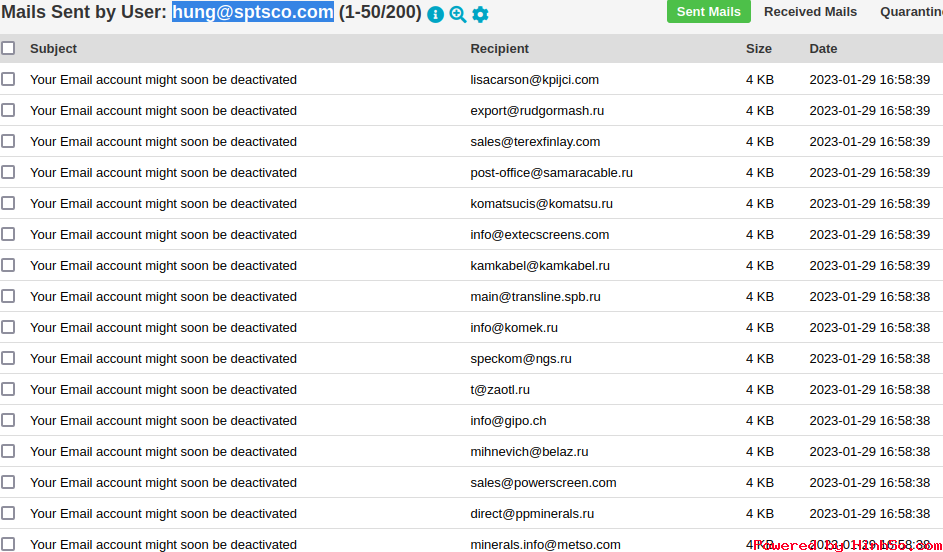Open the Quarantine tab
This screenshot has height=552, width=943.
pos(911,11)
